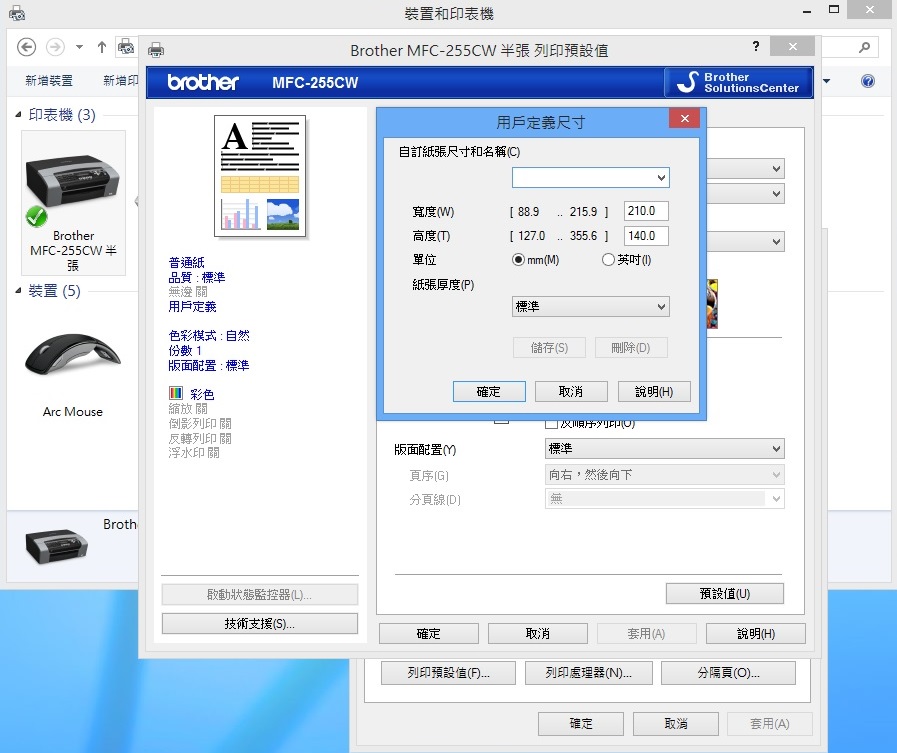Click 確定 in the 用戶定義尺寸 dialog
This screenshot has height=753, width=897.
pyautogui.click(x=489, y=392)
